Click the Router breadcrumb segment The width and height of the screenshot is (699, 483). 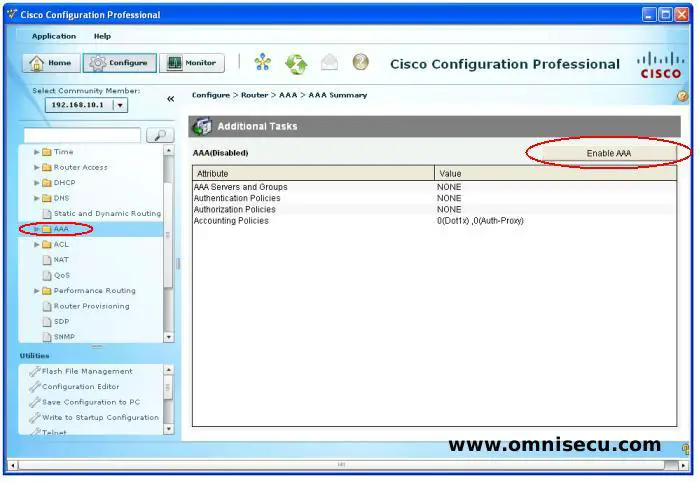coord(255,95)
